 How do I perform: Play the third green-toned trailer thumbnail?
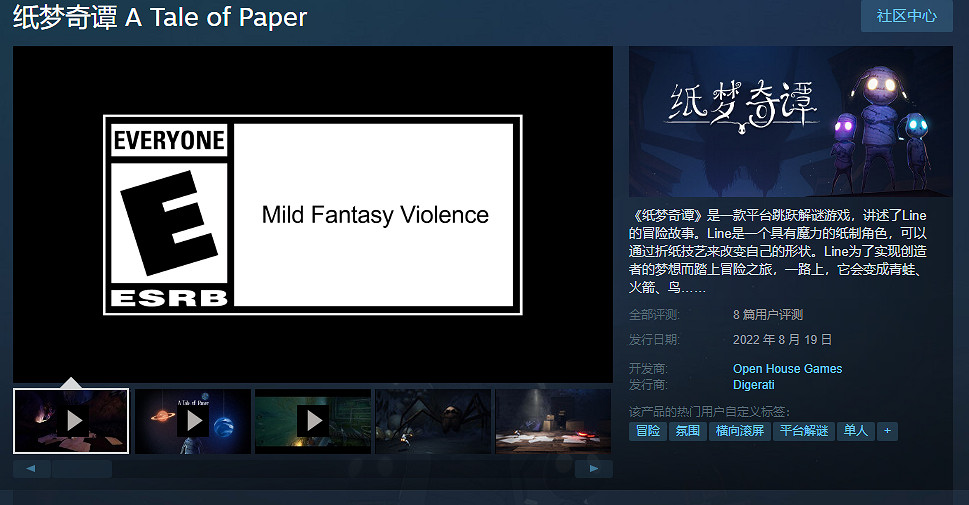click(x=313, y=421)
